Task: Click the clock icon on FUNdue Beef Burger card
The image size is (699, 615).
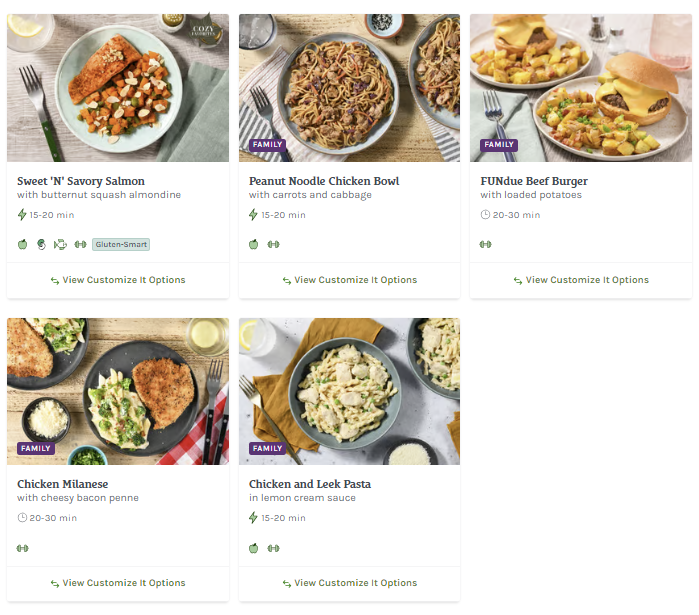Action: pyautogui.click(x=485, y=215)
